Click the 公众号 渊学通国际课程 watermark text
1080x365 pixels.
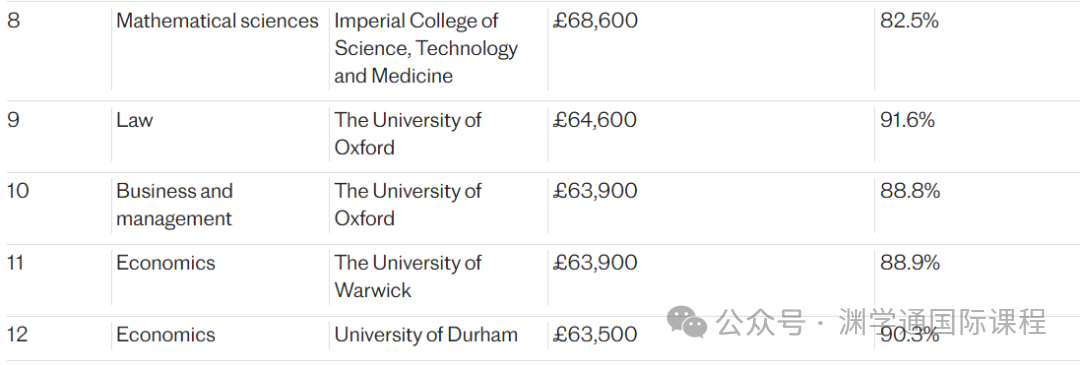click(881, 322)
